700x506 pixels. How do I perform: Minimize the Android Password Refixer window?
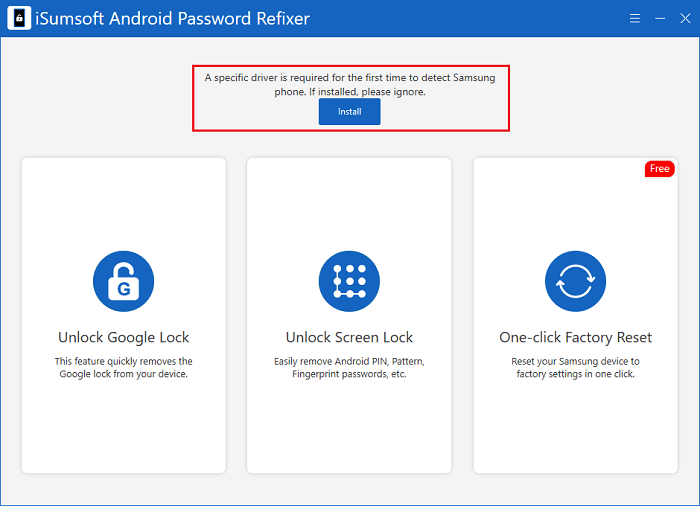(x=660, y=18)
